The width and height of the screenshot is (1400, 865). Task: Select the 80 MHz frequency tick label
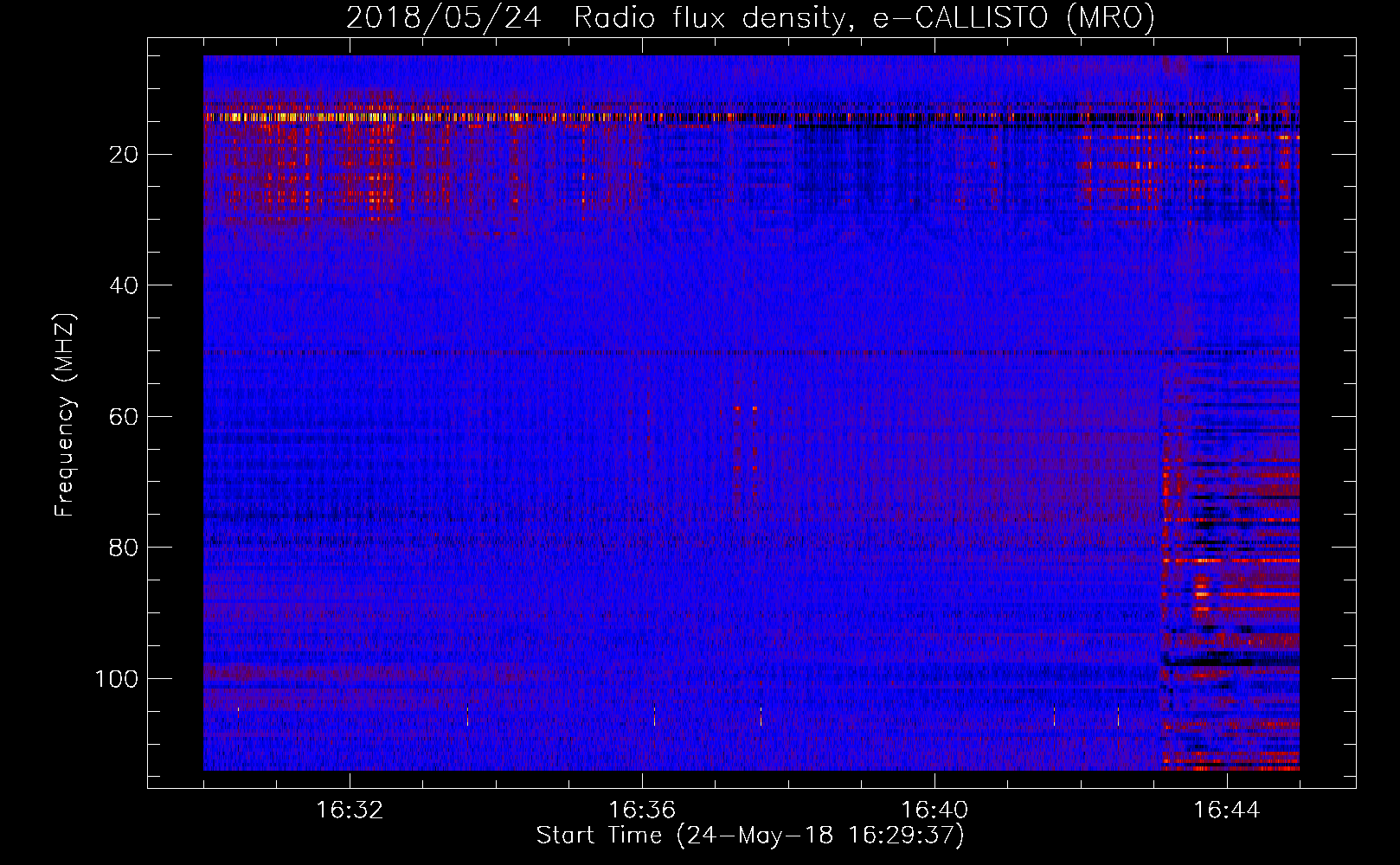124,548
